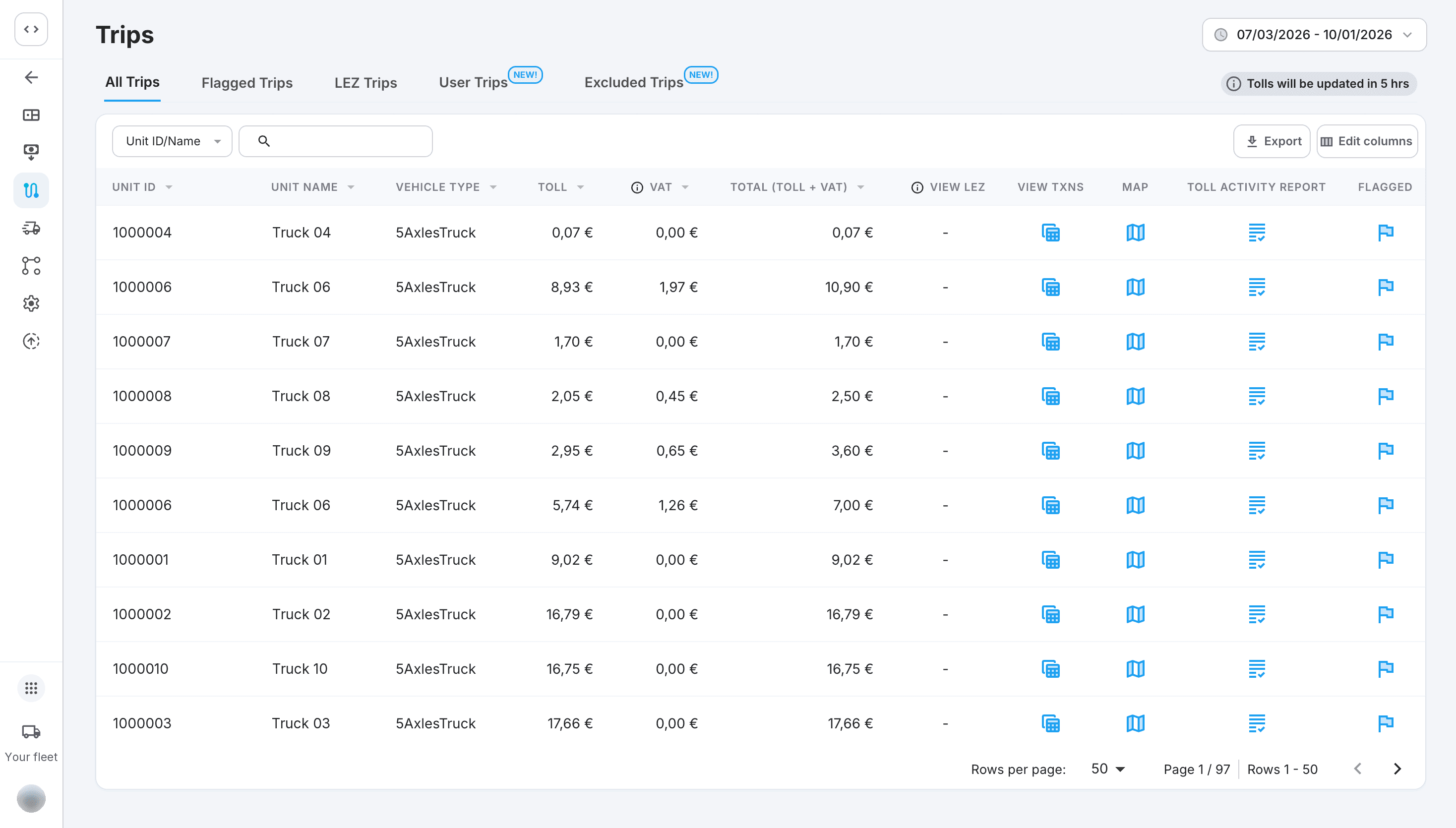Flag the Truck 09 trip

coord(1386,451)
